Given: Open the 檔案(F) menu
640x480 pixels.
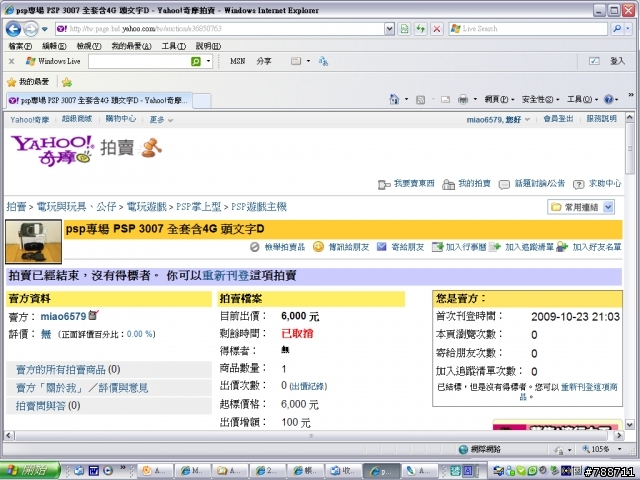Looking at the screenshot, I should pos(20,46).
